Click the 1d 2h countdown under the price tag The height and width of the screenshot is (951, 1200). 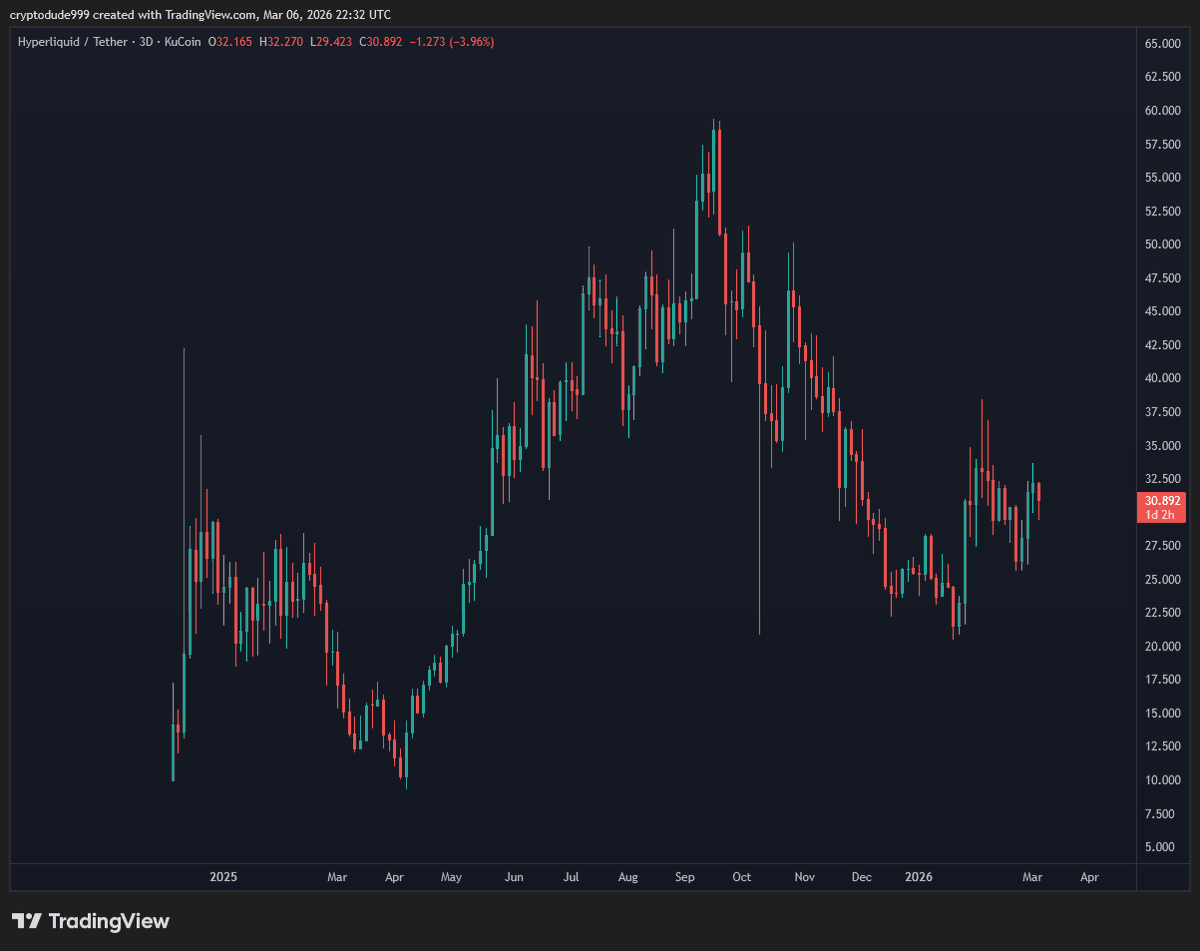coord(1159,514)
